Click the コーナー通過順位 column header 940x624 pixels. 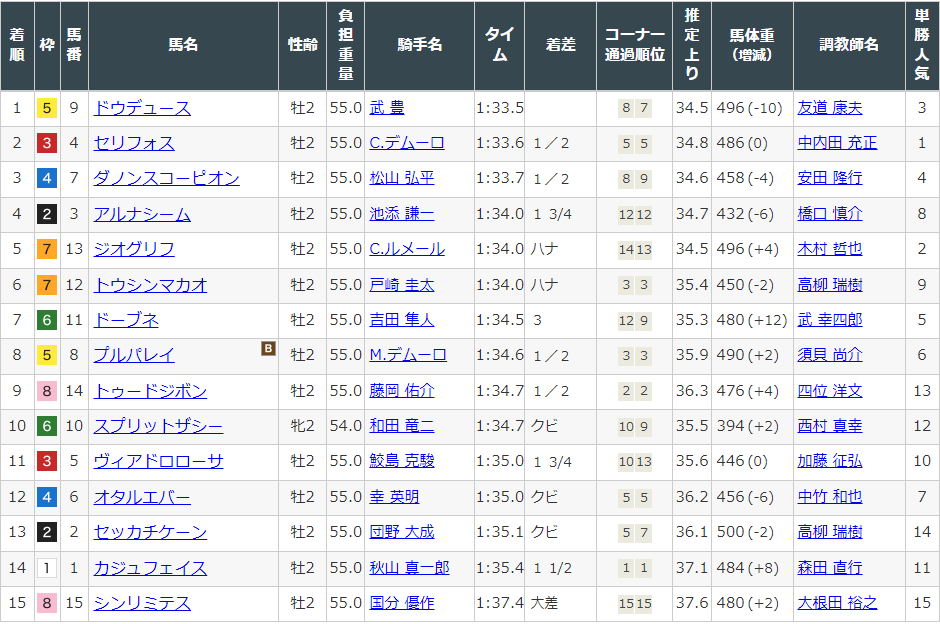click(635, 46)
